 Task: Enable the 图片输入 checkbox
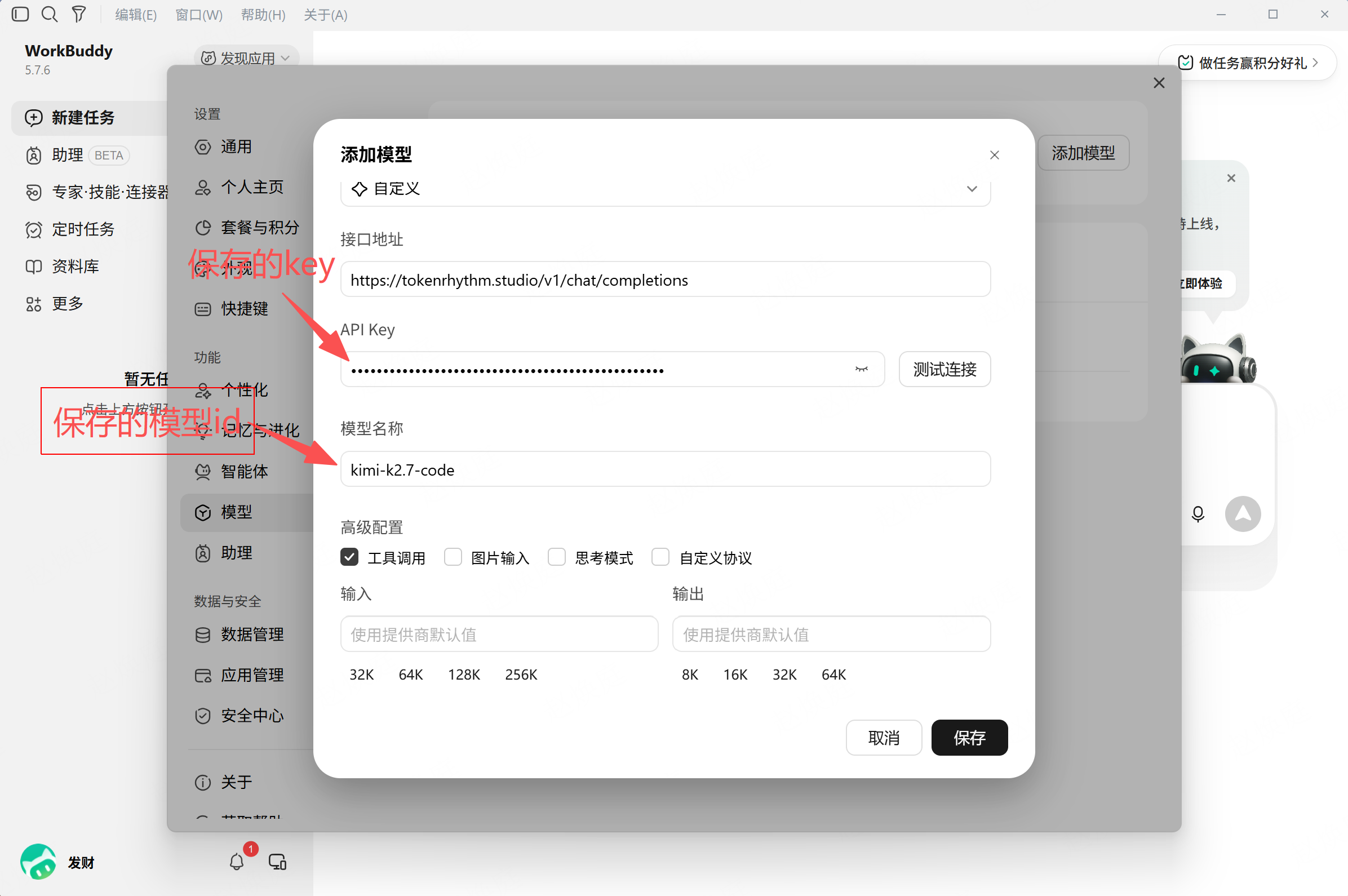(453, 557)
